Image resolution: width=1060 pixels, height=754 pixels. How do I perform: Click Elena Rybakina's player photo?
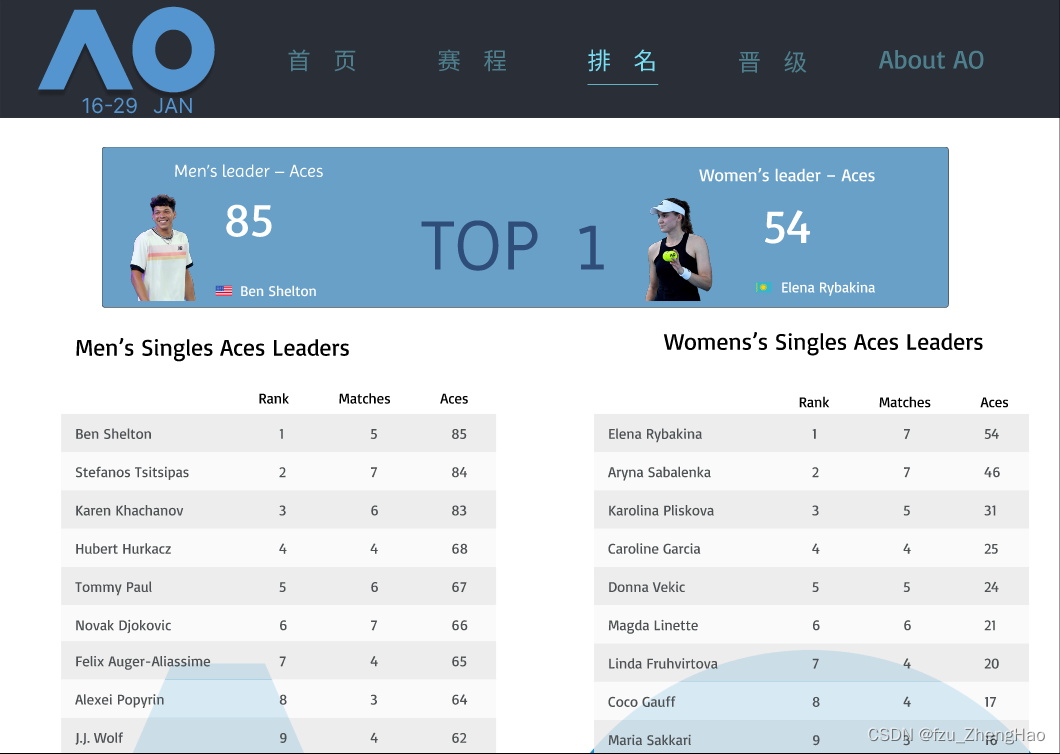679,250
